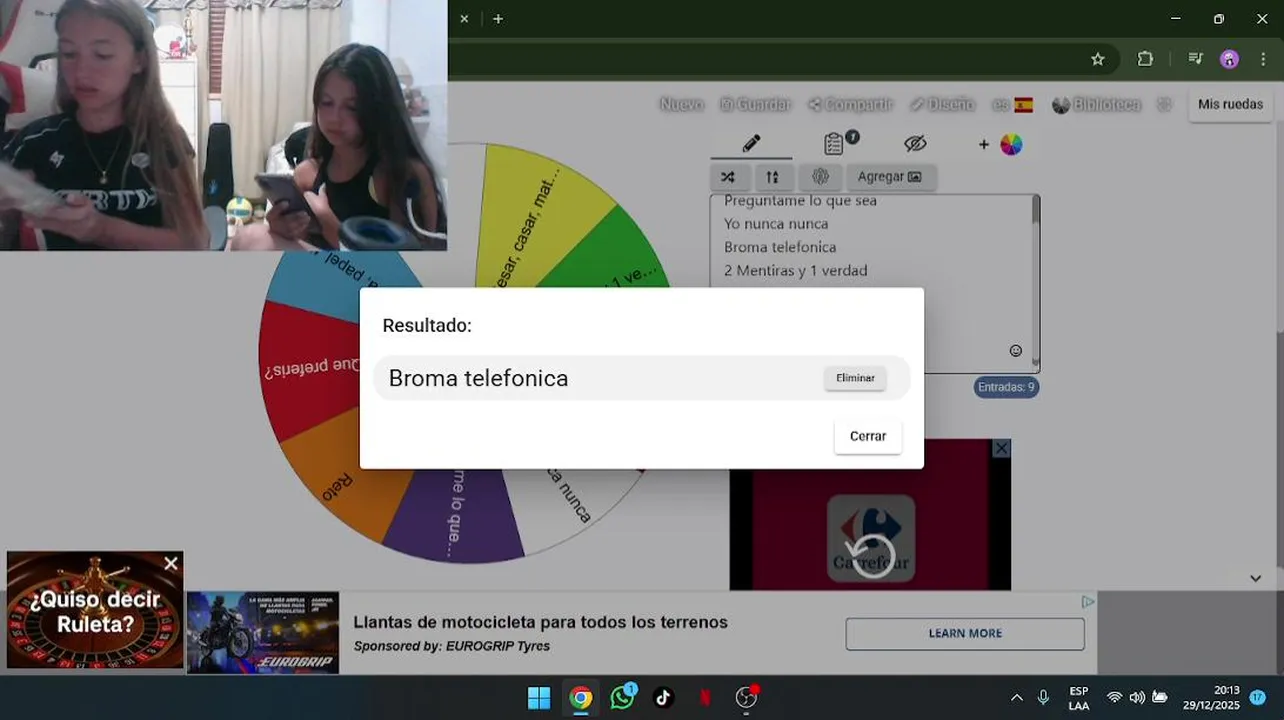Click the 'Preguntame lo que sea' entry line
This screenshot has width=1284, height=720.
(x=800, y=201)
